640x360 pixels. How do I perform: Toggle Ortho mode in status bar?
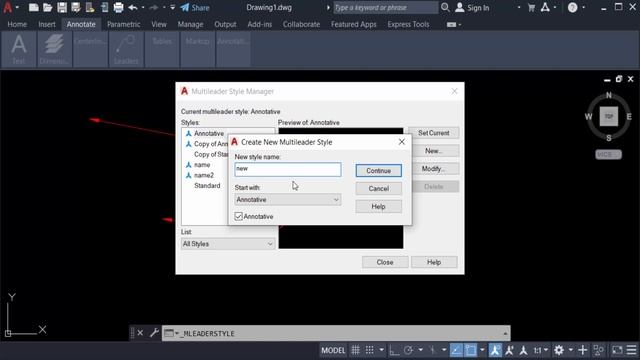point(394,350)
